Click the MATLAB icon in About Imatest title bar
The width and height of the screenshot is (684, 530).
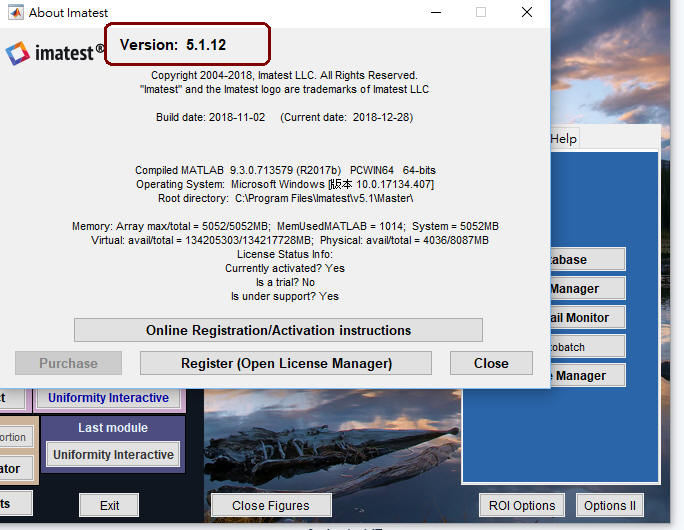pos(16,12)
